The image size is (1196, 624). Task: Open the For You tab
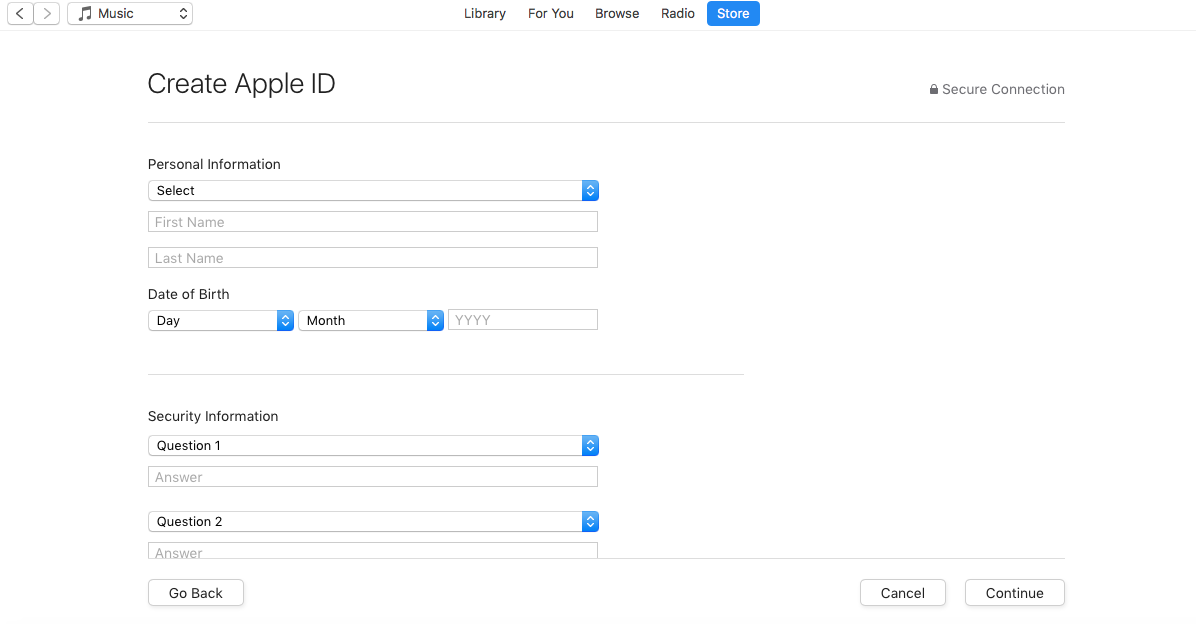[551, 14]
